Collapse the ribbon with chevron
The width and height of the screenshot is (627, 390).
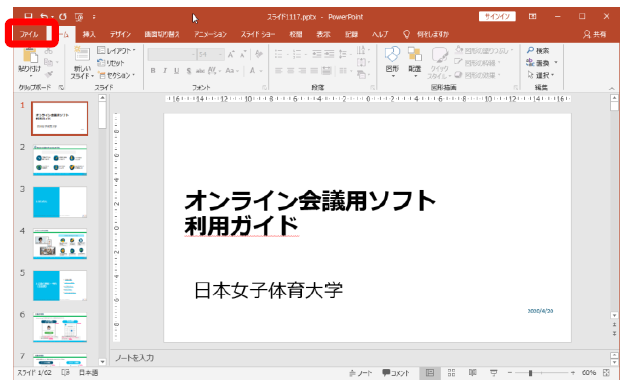612,88
